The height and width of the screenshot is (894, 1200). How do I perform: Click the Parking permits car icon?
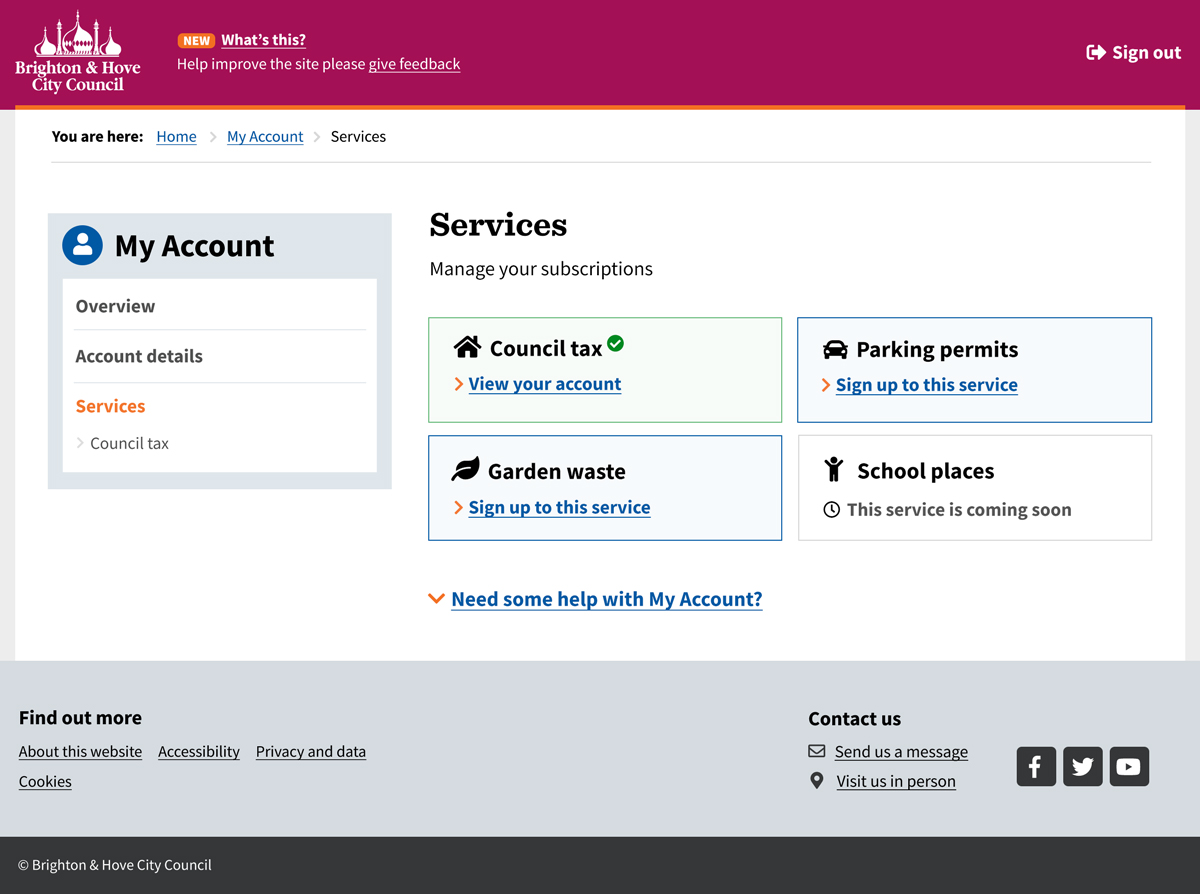[x=835, y=349]
